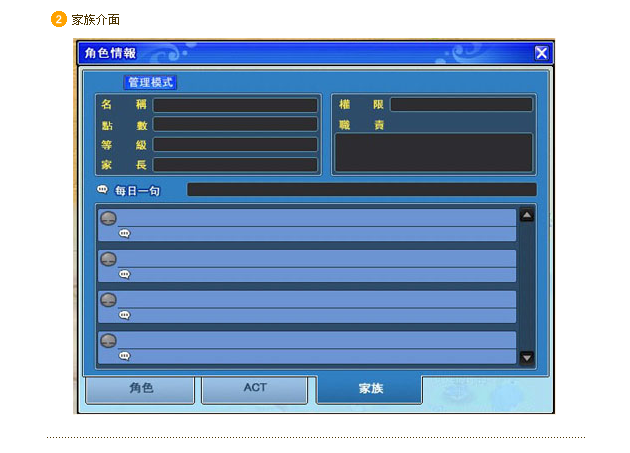Image resolution: width=630 pixels, height=453 pixels.
Task: Click the first member's speech bubble icon
Action: [x=125, y=233]
